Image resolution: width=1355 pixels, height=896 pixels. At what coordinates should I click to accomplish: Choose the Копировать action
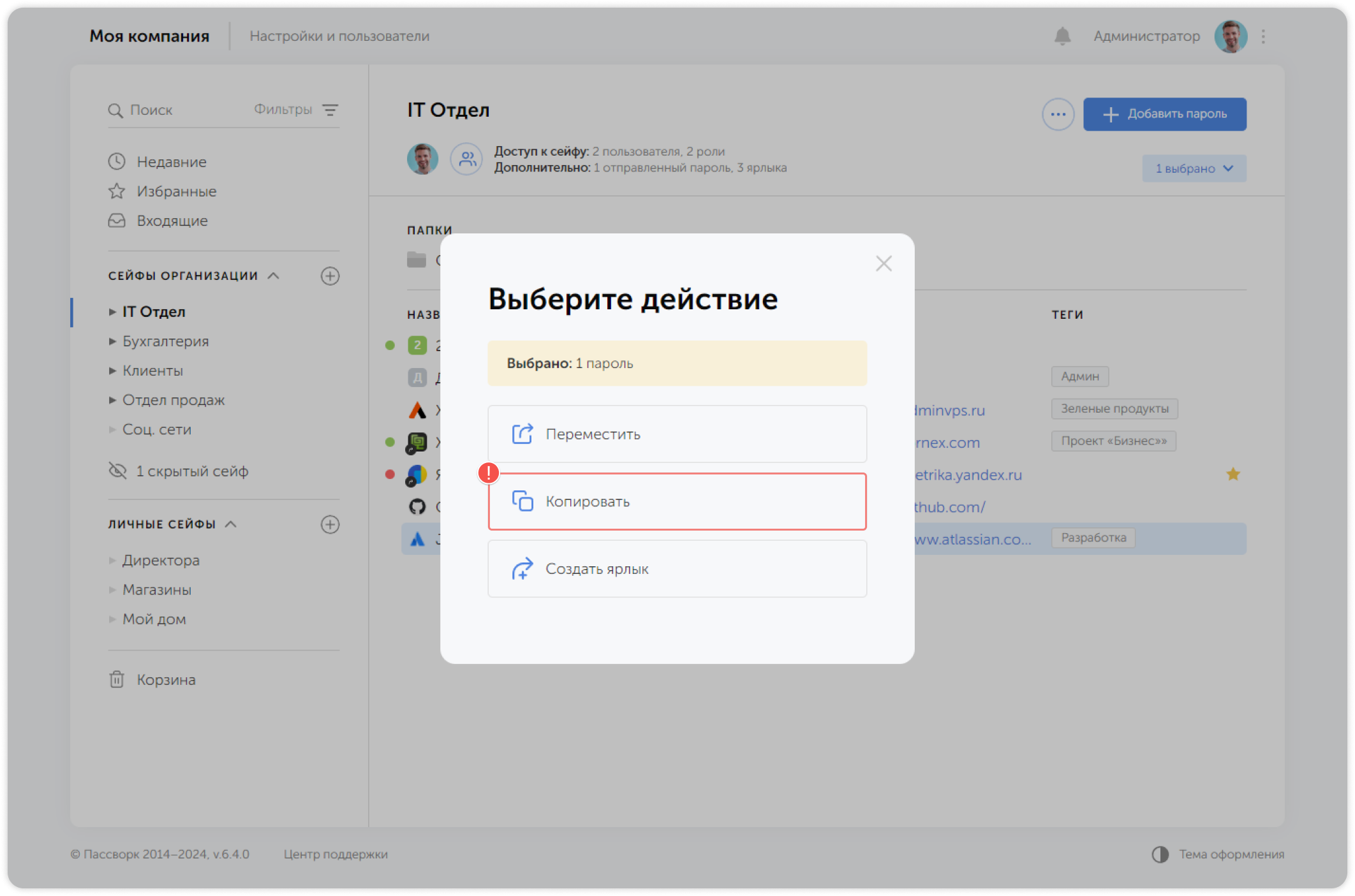coord(677,501)
